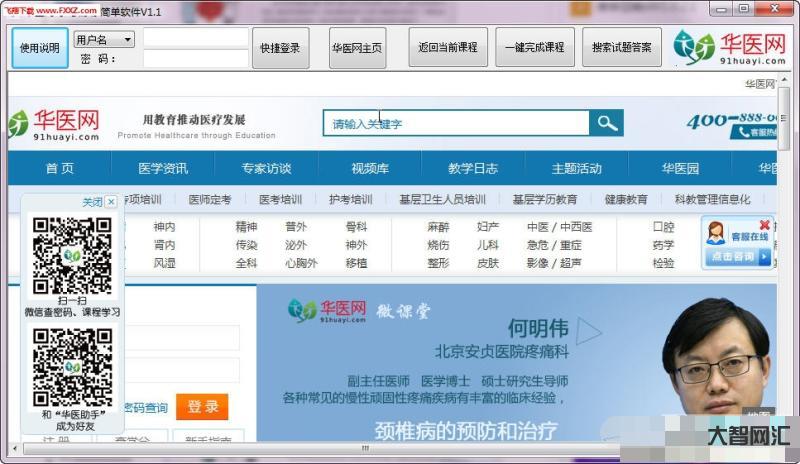This screenshot has height=464, width=800.
Task: Open the 首页 navigation tab
Action: [x=60, y=168]
